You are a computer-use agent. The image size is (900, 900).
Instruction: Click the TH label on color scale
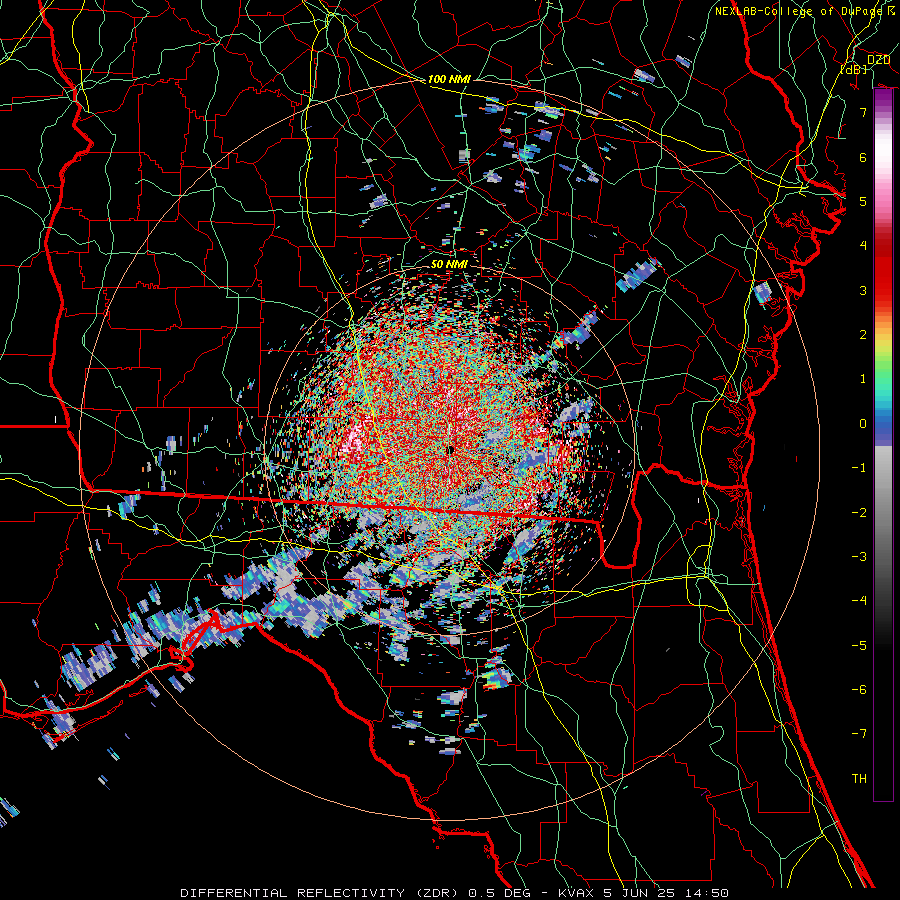[859, 779]
